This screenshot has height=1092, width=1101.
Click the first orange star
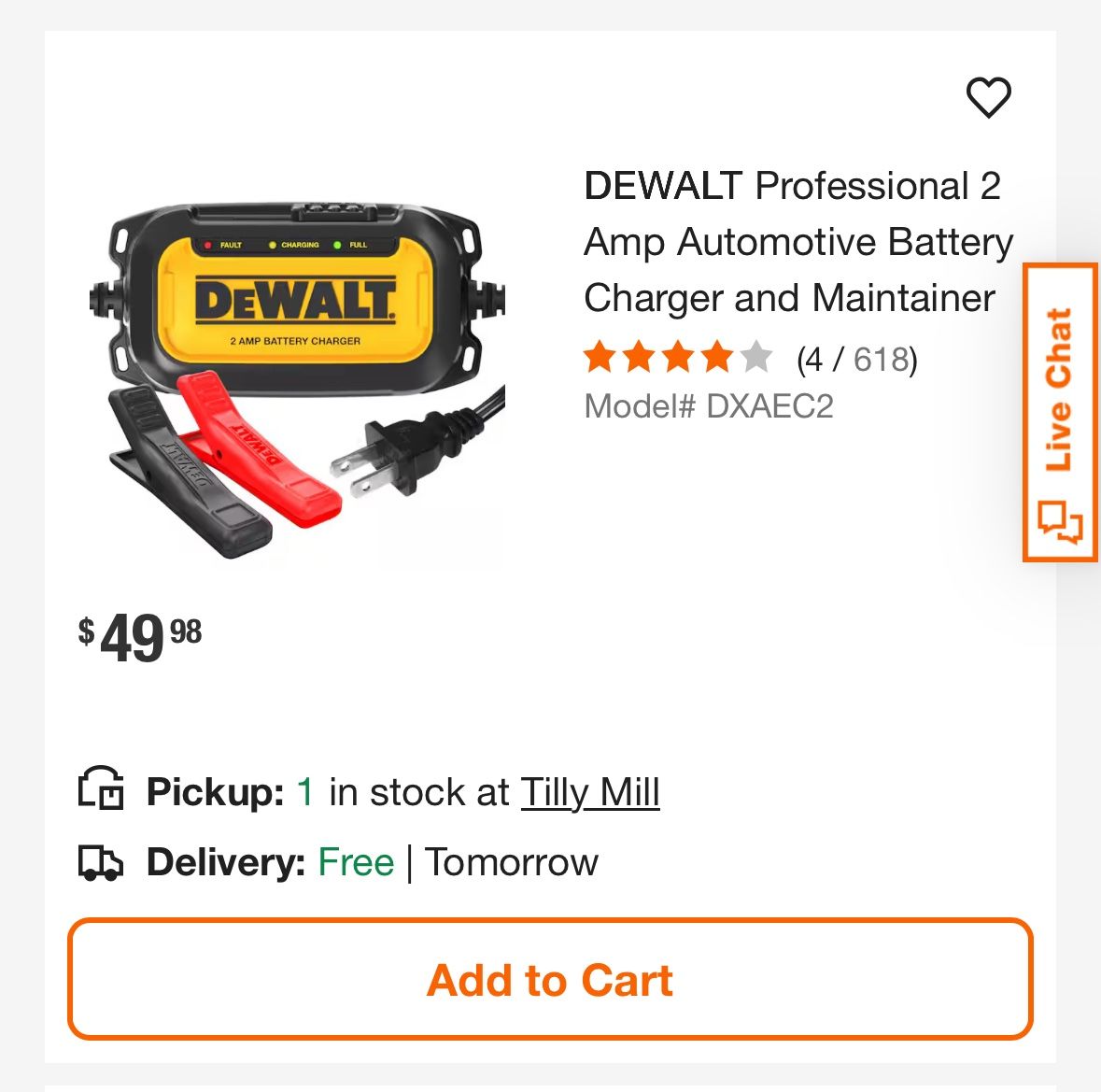(x=600, y=357)
